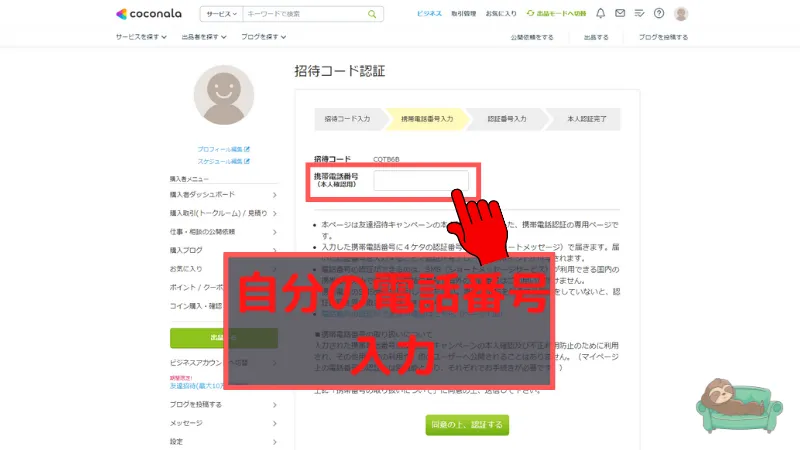Viewport: 800px width, 450px height.
Task: Select the 認証番号入力 step tab
Action: pos(507,119)
